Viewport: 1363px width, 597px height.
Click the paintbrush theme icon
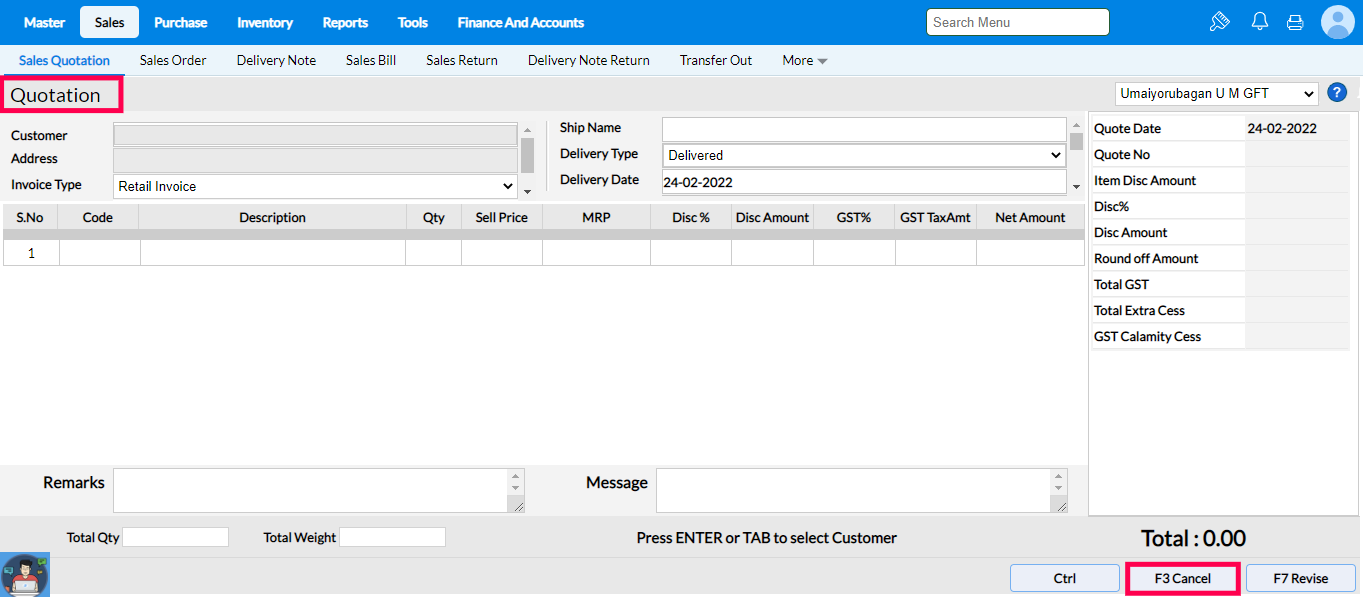point(1219,22)
